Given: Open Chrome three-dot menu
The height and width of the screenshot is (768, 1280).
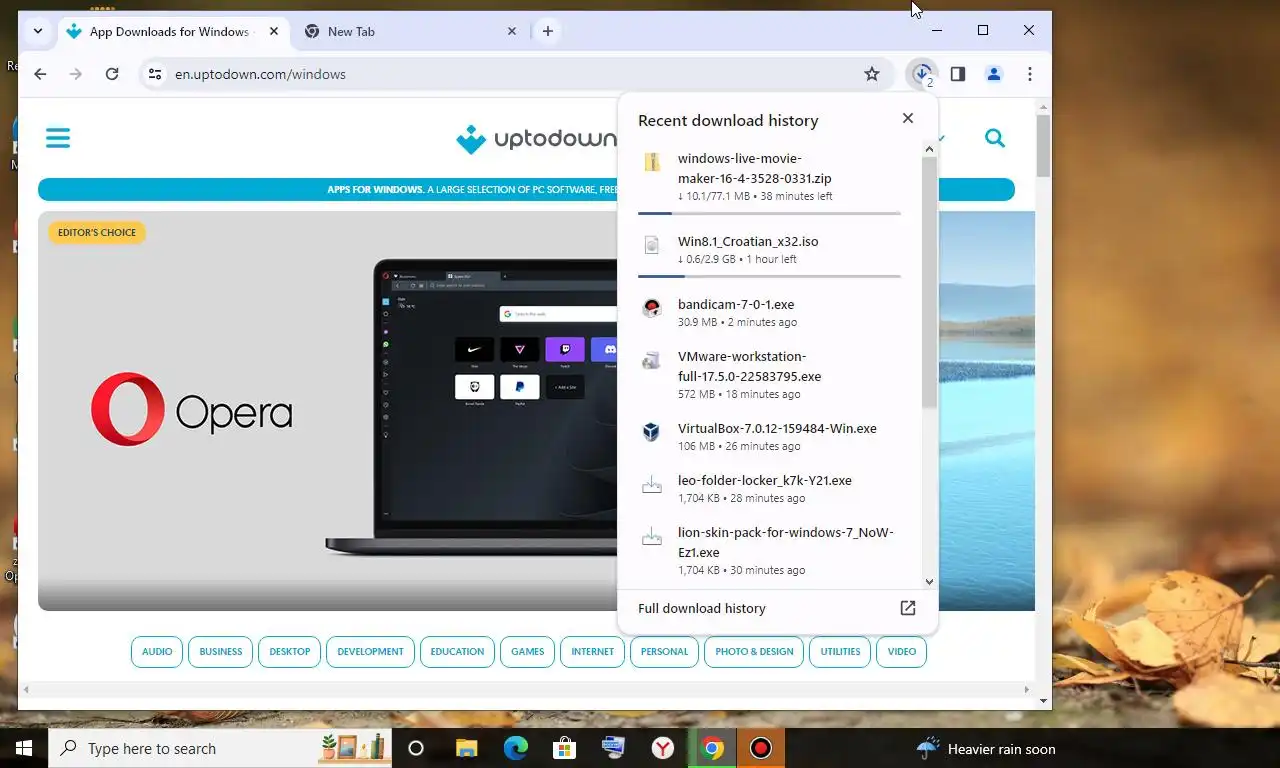Looking at the screenshot, I should click(1030, 74).
